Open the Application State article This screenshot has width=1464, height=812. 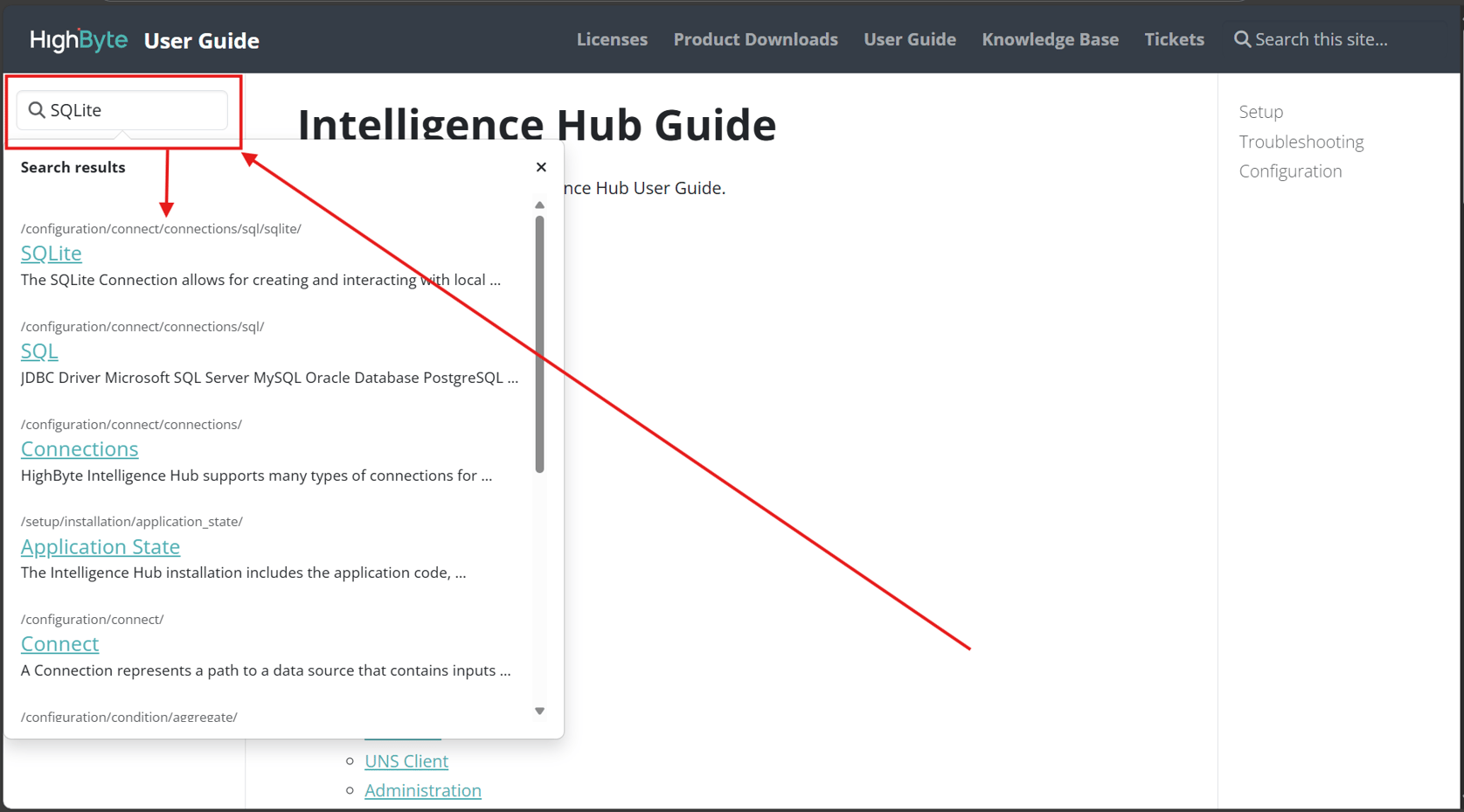coord(100,546)
